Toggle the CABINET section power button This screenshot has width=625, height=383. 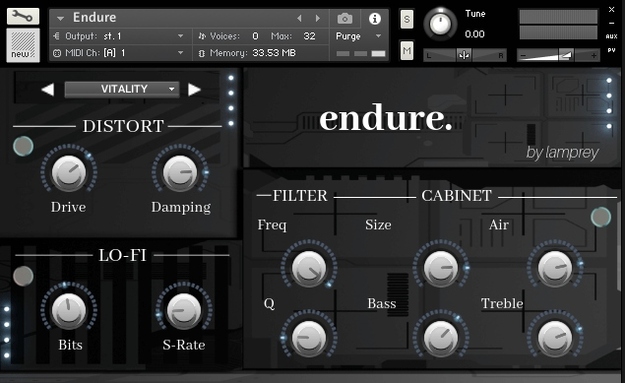coord(600,217)
